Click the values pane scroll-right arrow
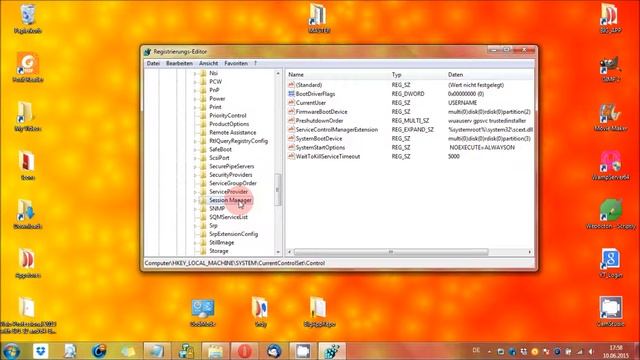Viewport: 640px width, 360px height. pyautogui.click(x=530, y=252)
